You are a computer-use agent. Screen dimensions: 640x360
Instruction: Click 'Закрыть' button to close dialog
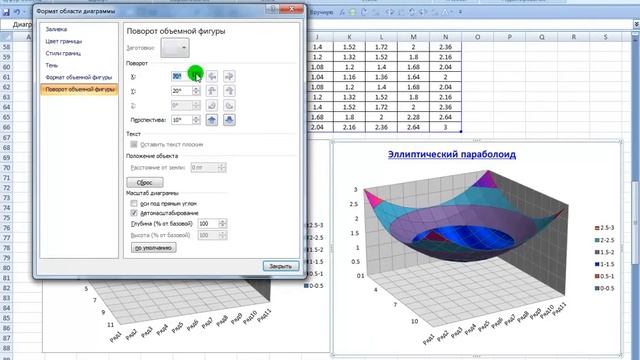[x=281, y=266]
